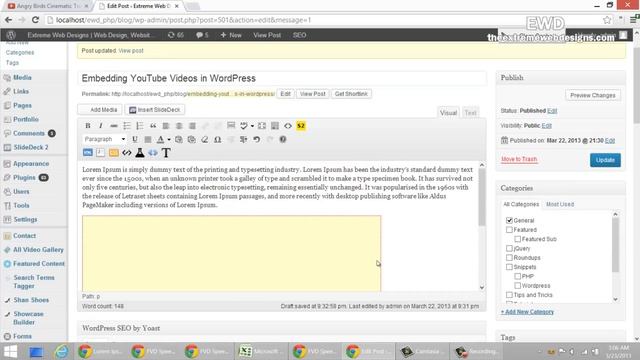Edit the Public visibility setting
The height and width of the screenshot is (360, 640).
[x=547, y=126]
